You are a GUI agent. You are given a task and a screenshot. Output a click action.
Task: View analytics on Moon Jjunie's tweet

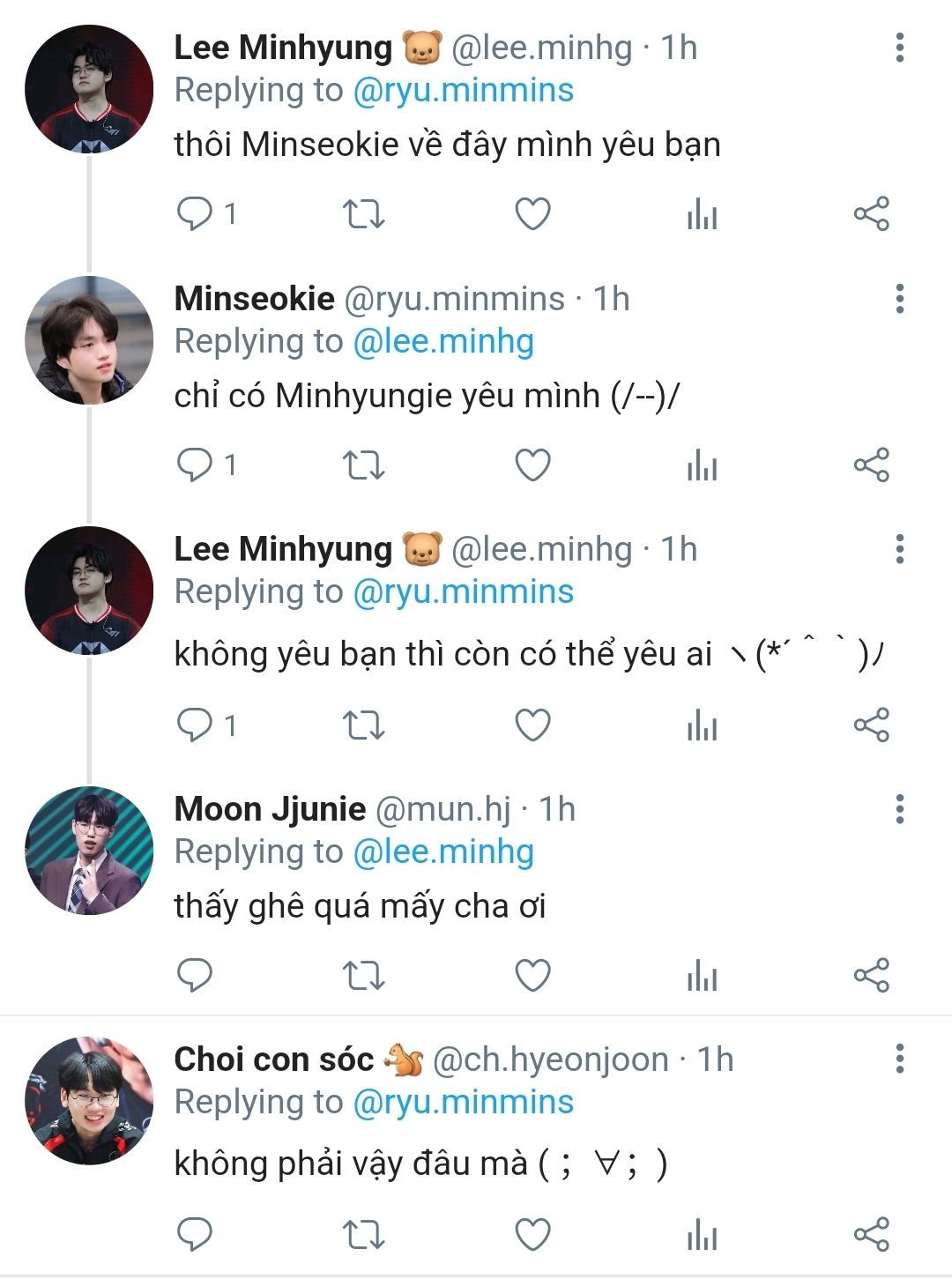tap(703, 975)
